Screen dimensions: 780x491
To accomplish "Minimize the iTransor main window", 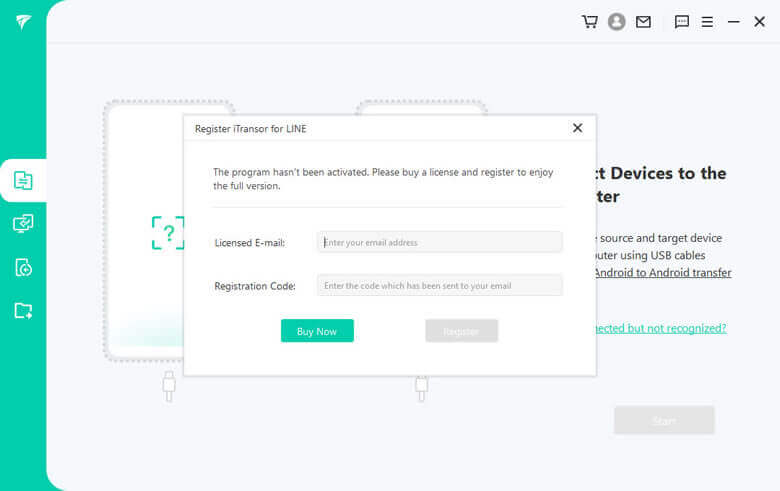I will point(733,22).
